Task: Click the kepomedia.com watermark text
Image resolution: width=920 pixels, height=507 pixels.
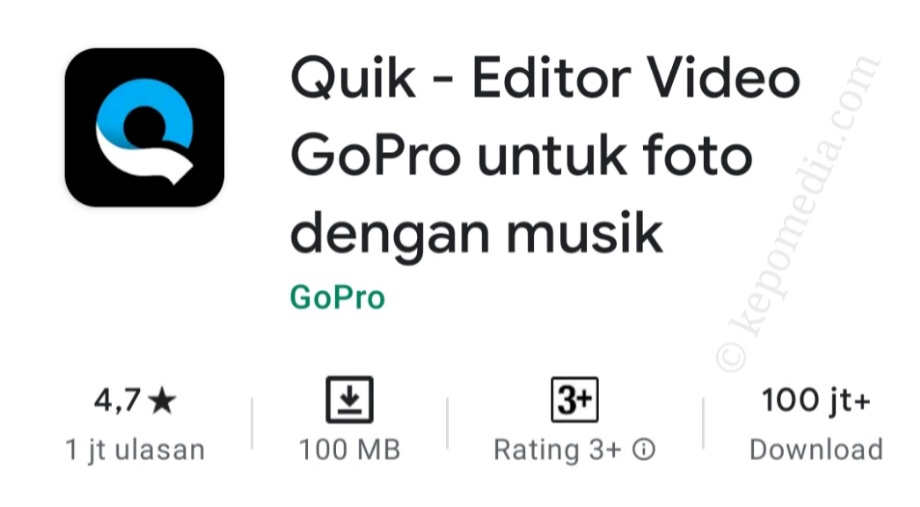Action: point(799,213)
